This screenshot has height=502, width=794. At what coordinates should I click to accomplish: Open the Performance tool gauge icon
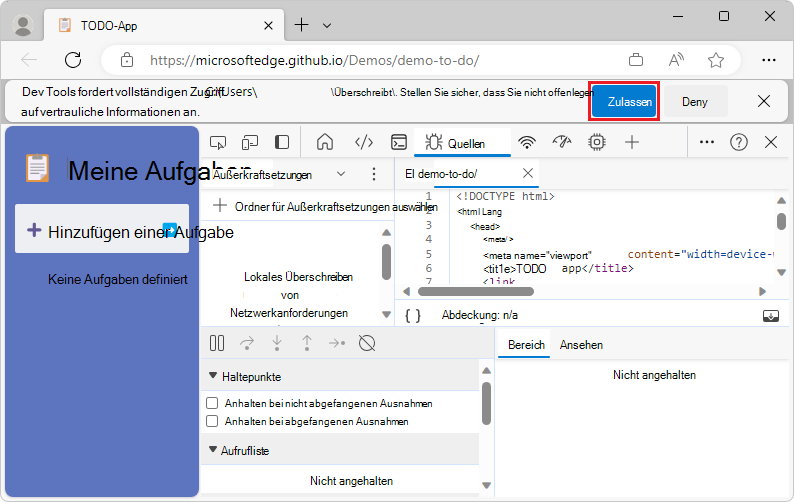[x=562, y=142]
